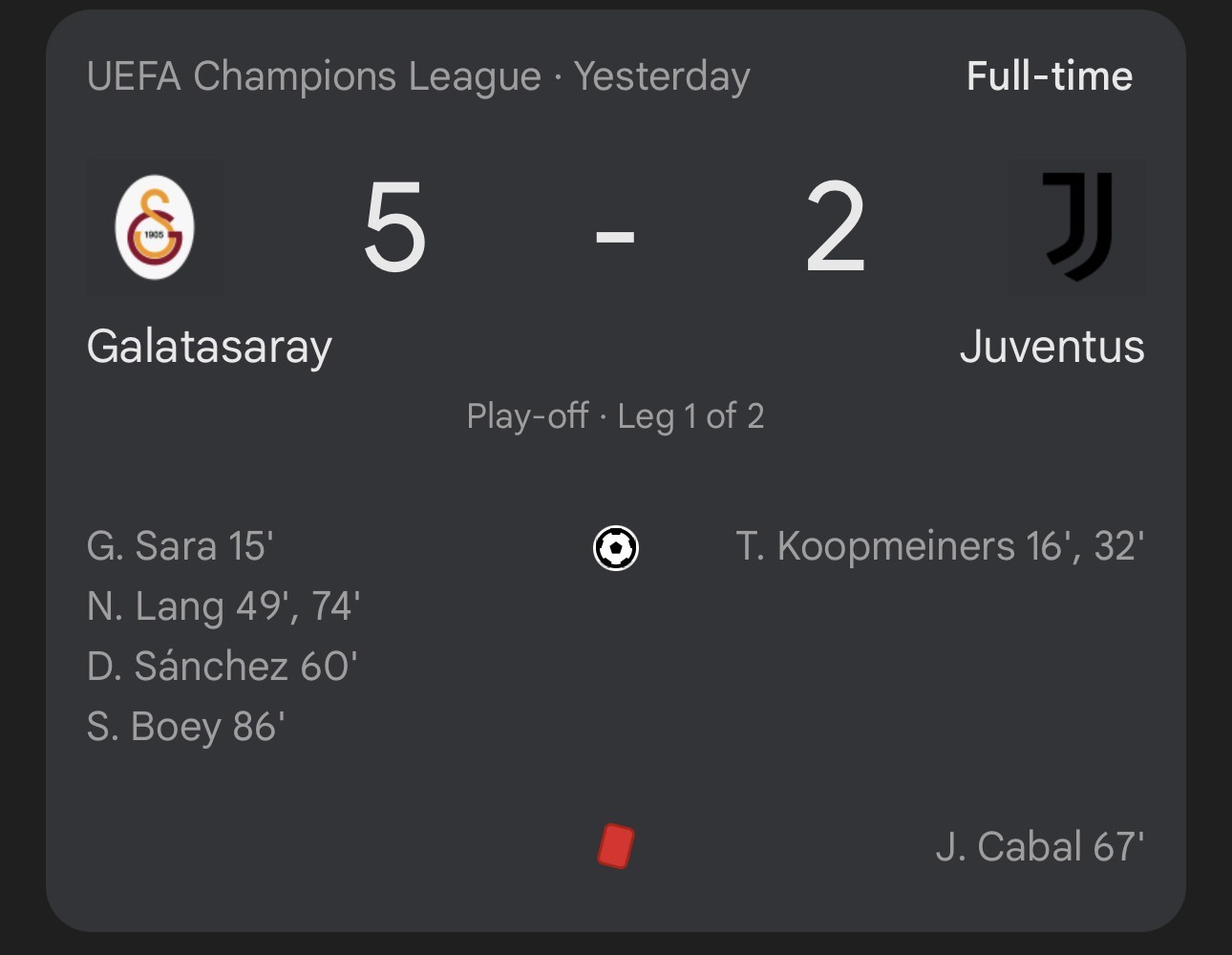Click Juventus's score of 2

(835, 229)
